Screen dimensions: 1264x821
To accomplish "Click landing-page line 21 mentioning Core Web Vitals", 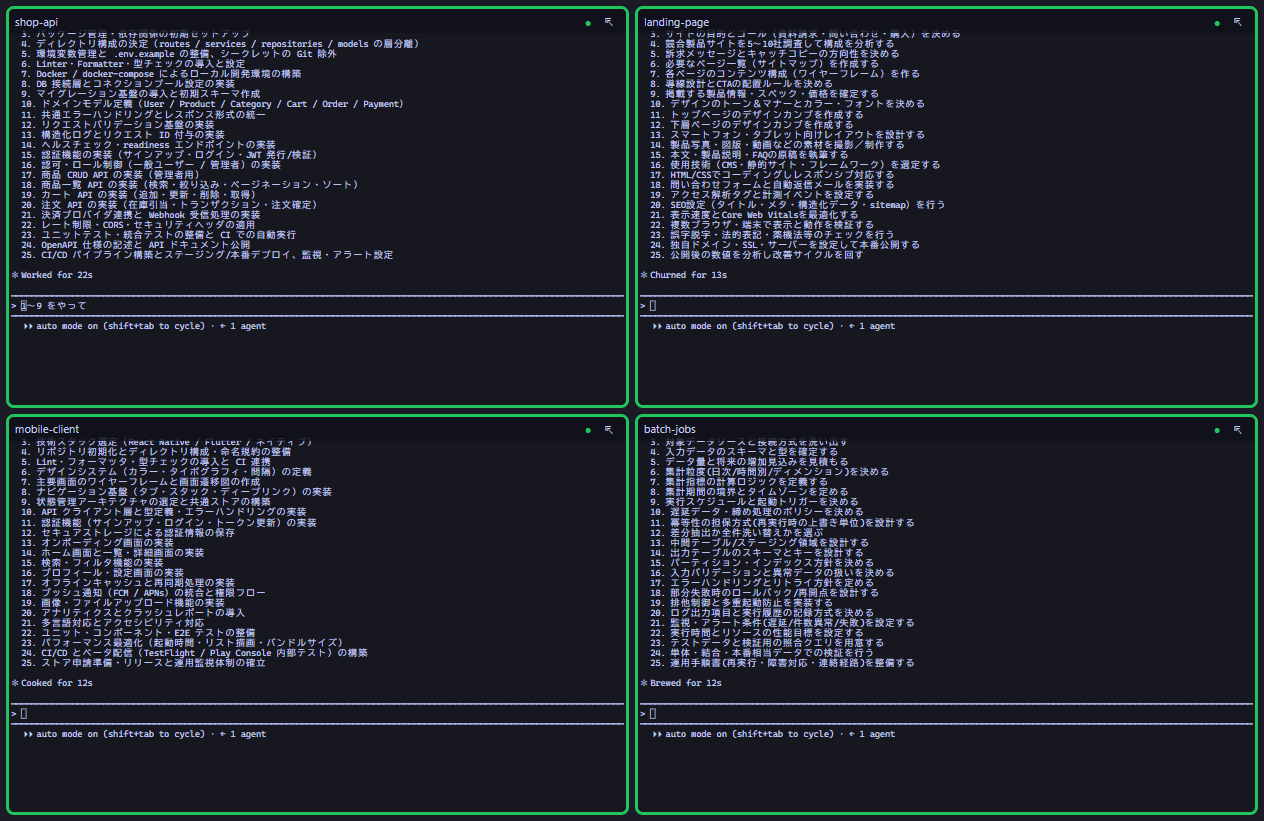I will click(x=754, y=215).
